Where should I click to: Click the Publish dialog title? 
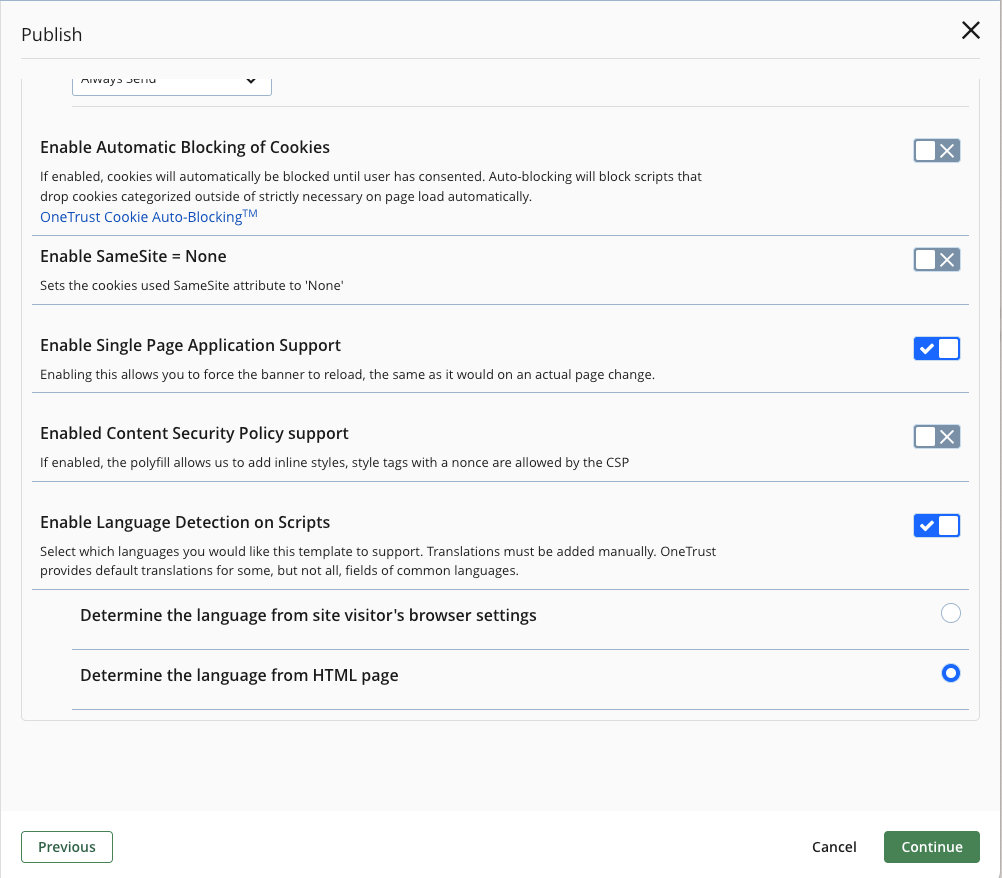click(x=52, y=34)
